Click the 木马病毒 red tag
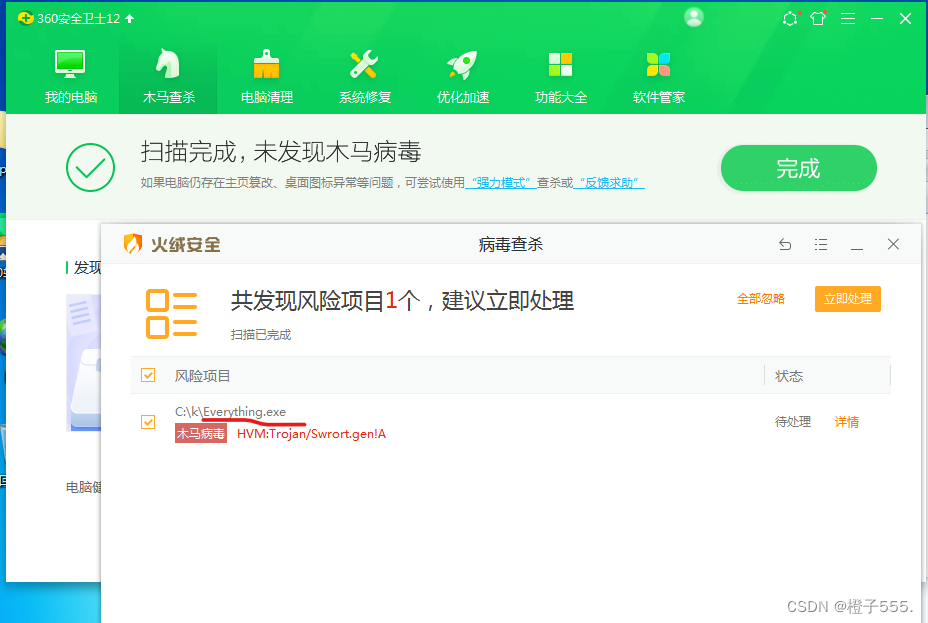This screenshot has height=623, width=928. pyautogui.click(x=201, y=434)
